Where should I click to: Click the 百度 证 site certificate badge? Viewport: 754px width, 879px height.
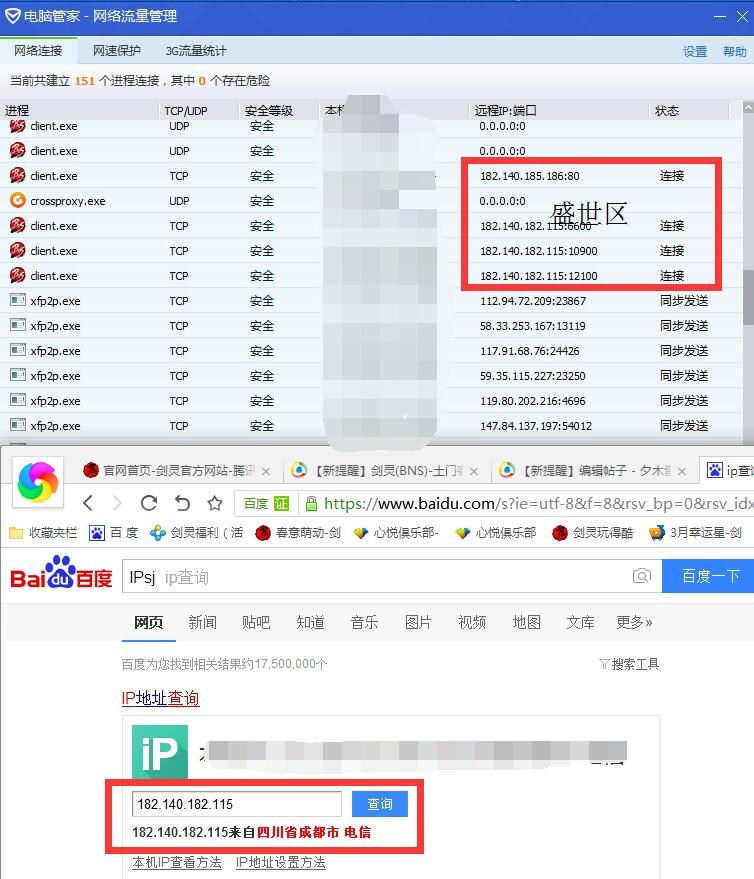266,503
